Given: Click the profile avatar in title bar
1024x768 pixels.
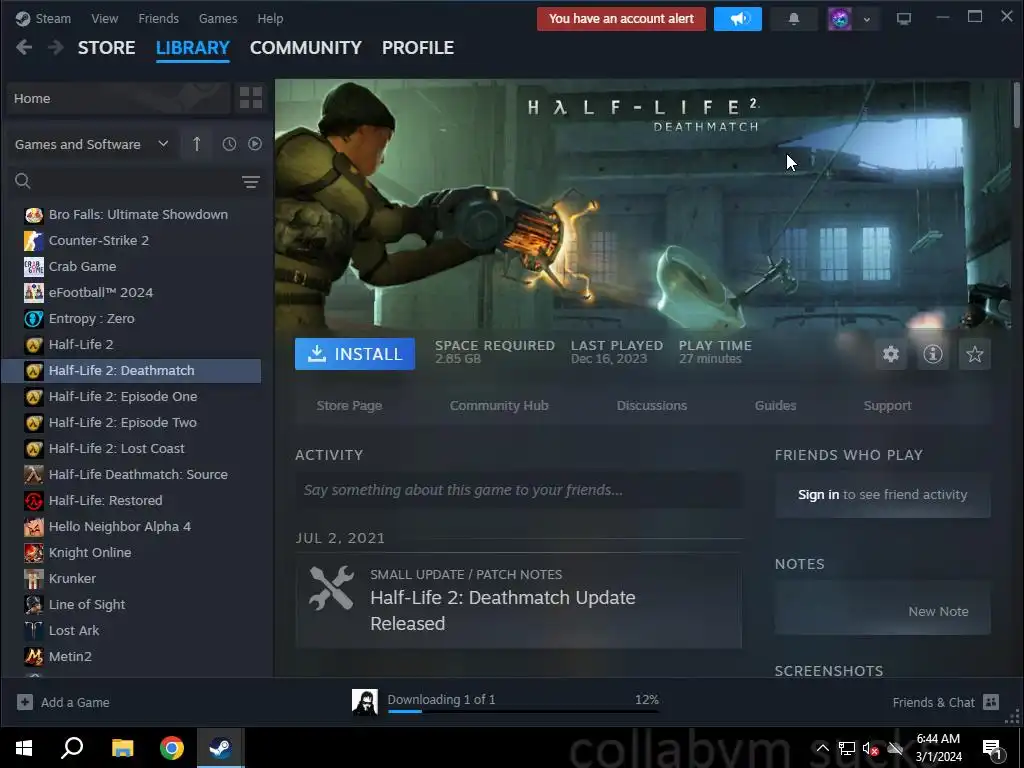Looking at the screenshot, I should [x=840, y=19].
